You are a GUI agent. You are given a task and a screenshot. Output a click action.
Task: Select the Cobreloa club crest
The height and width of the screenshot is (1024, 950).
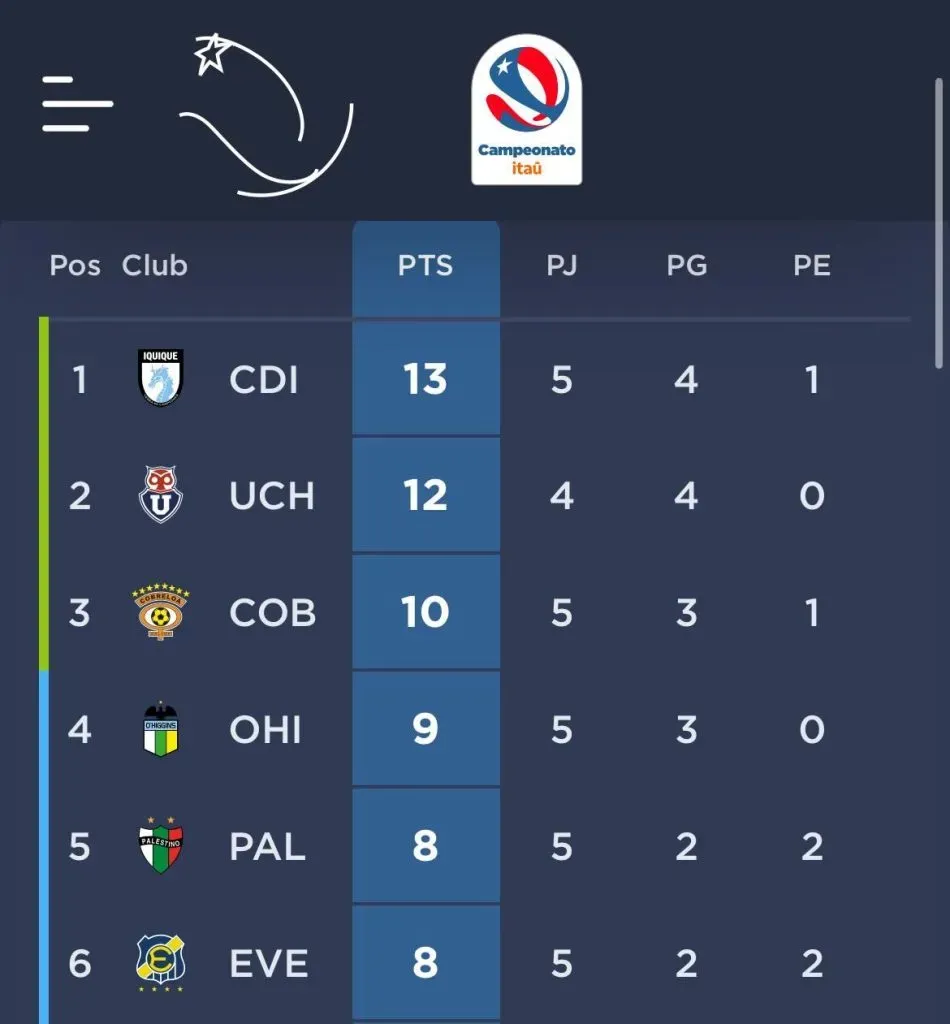pyautogui.click(x=161, y=611)
